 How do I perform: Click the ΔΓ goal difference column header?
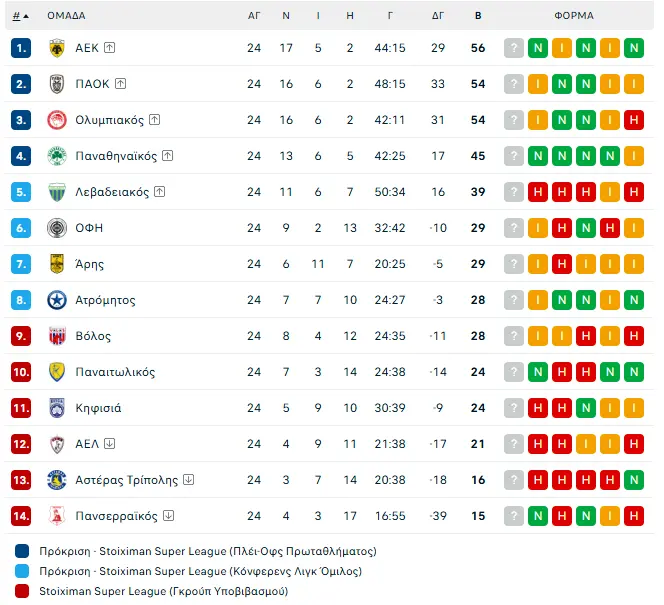[438, 16]
